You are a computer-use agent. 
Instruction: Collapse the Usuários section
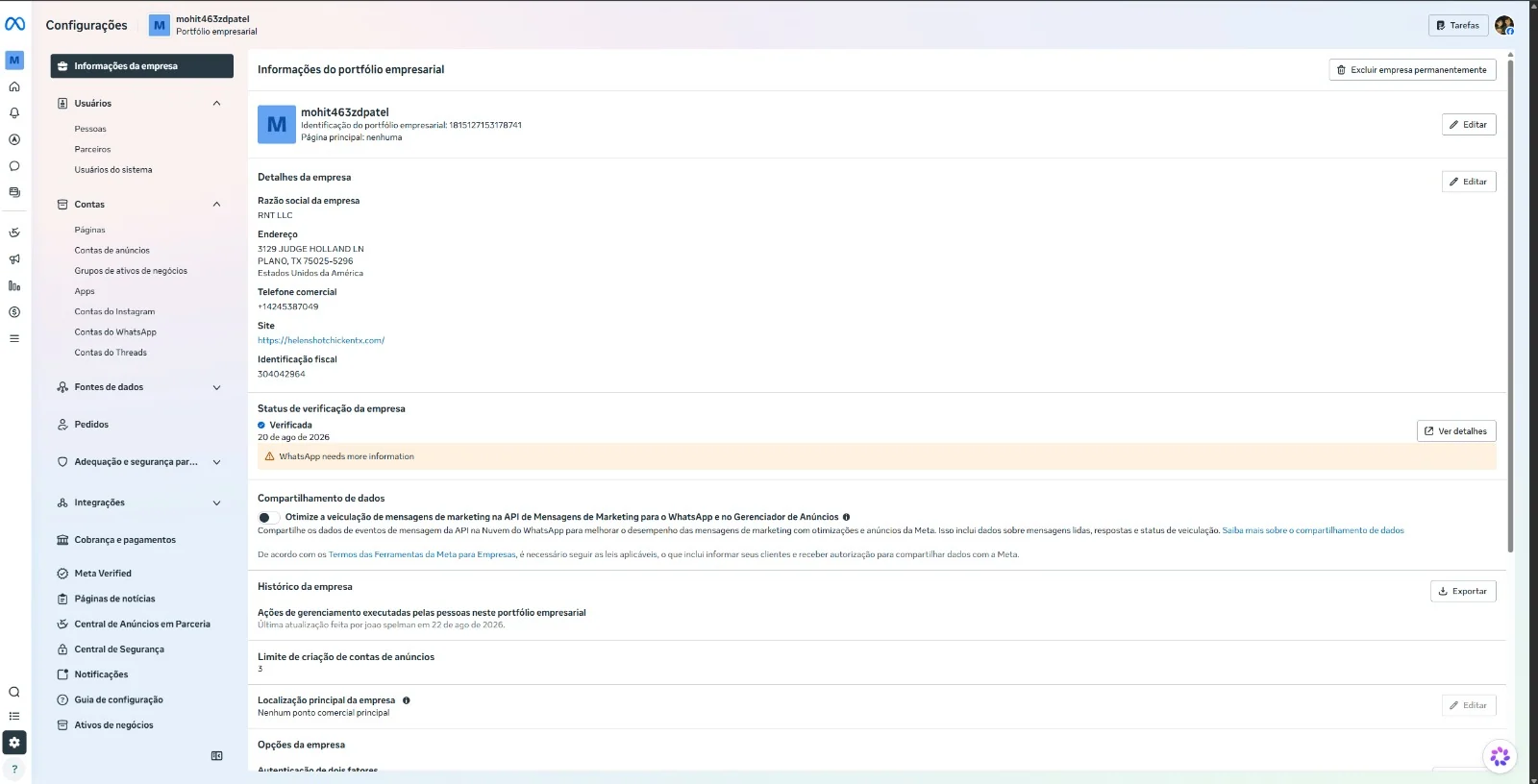(216, 104)
